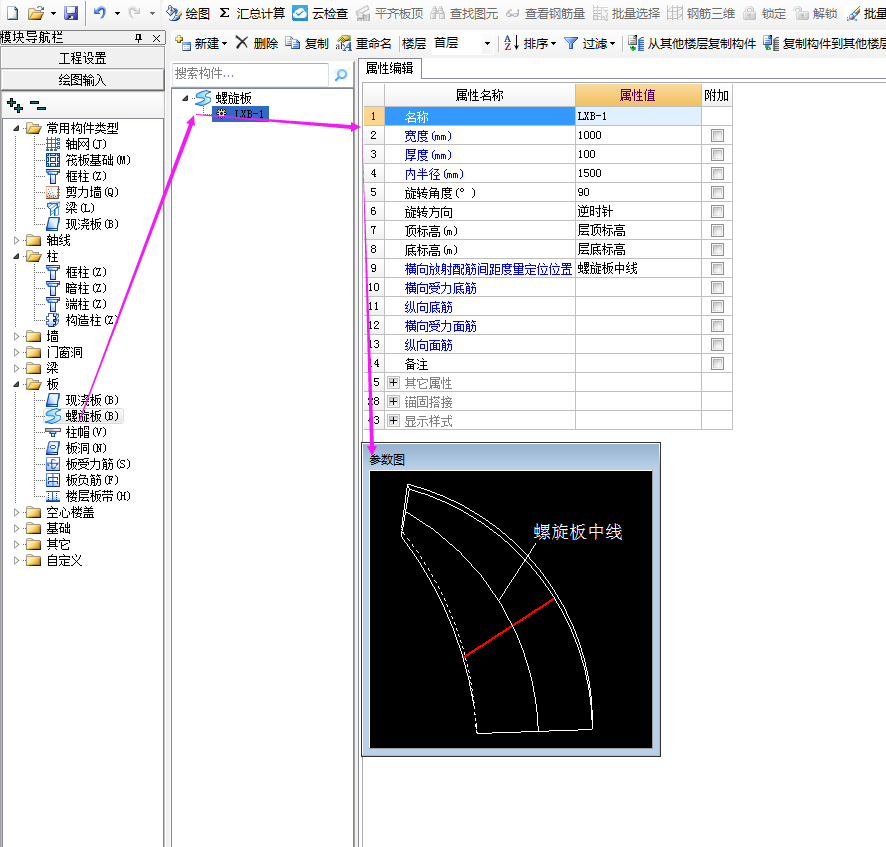Open 钢筋三维 rebar 3D view

pyautogui.click(x=701, y=13)
